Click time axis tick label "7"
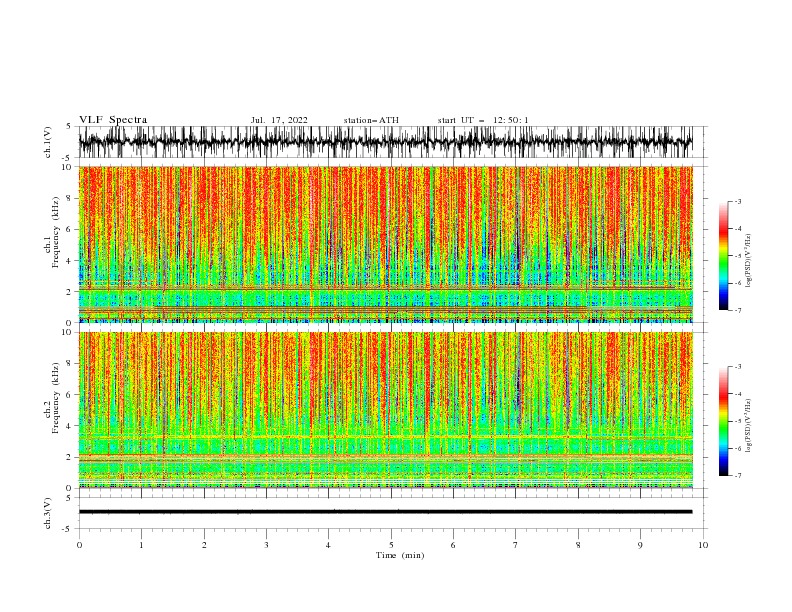Image resolution: width=792 pixels, height=612 pixels. pos(516,545)
